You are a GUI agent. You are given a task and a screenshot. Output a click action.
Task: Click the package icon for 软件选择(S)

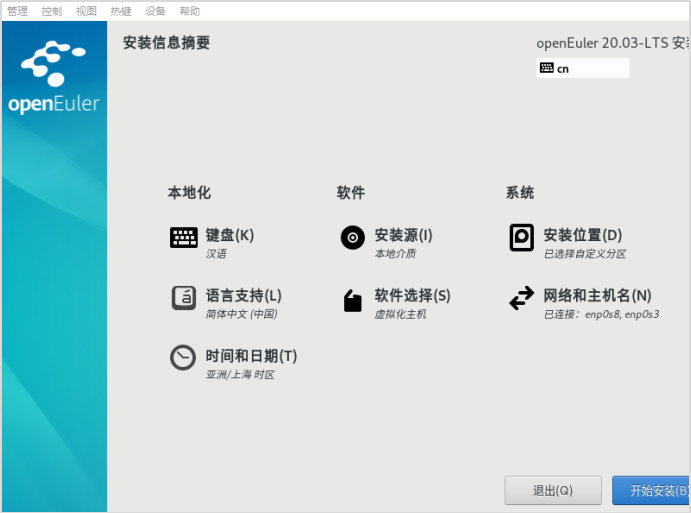tap(353, 301)
